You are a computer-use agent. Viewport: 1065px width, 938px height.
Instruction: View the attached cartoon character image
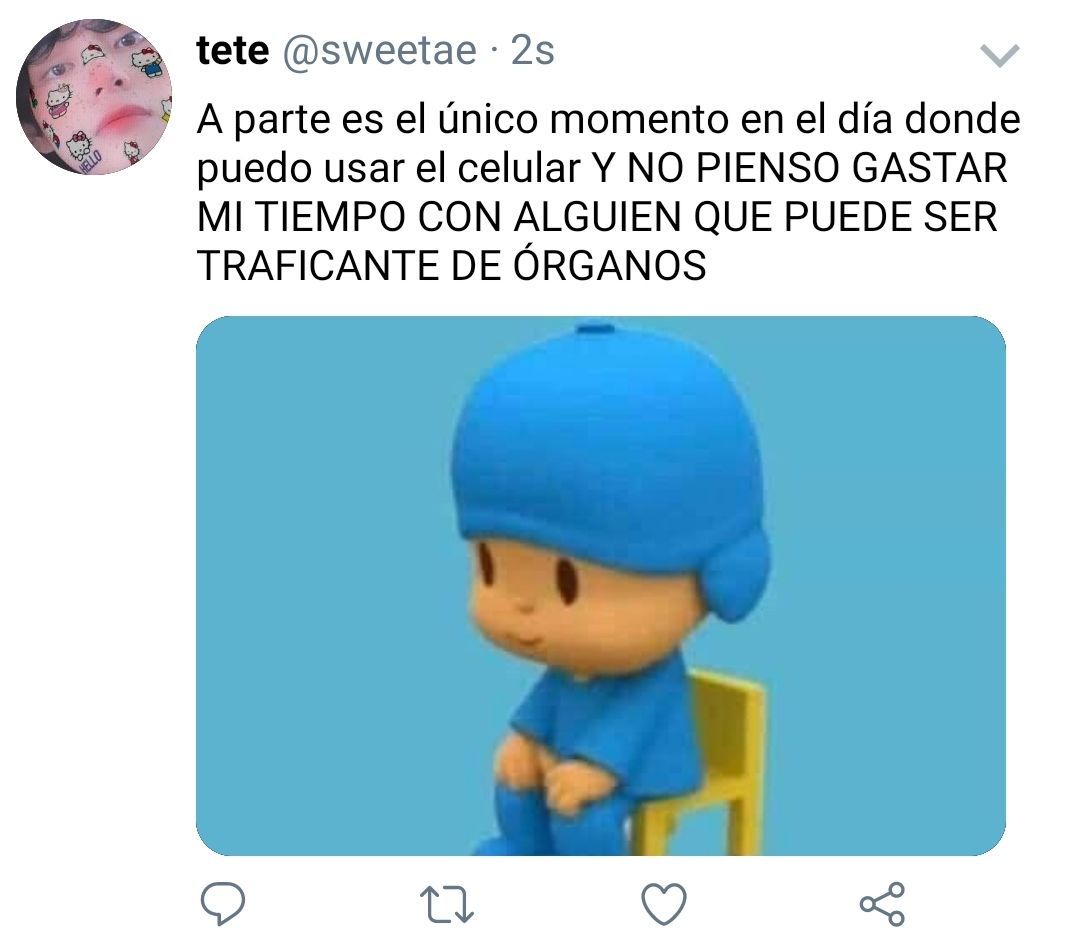[x=600, y=585]
